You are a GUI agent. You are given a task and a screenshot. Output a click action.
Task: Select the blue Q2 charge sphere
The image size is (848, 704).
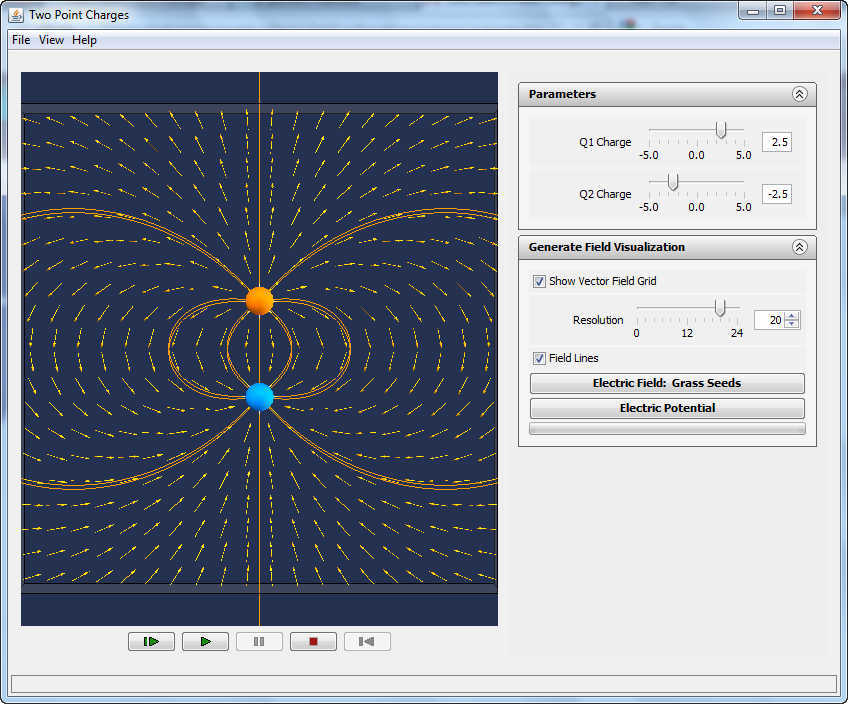260,397
